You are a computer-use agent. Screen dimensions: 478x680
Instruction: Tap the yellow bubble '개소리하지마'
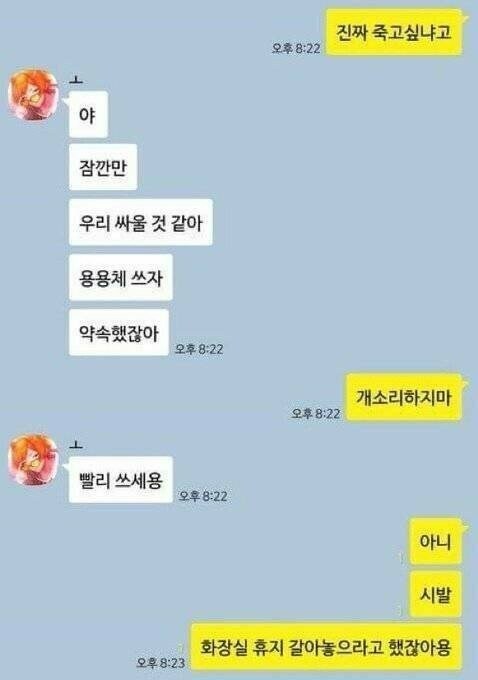[404, 397]
